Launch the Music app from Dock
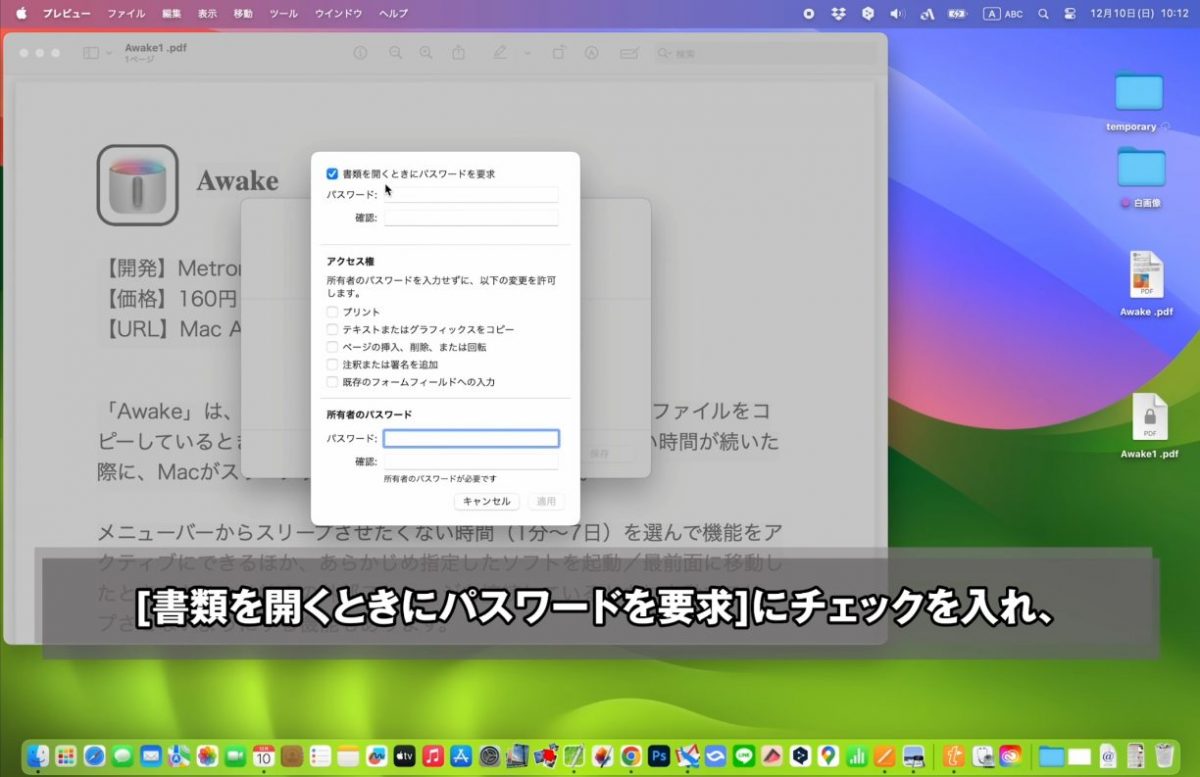The height and width of the screenshot is (777, 1200). tap(433, 756)
